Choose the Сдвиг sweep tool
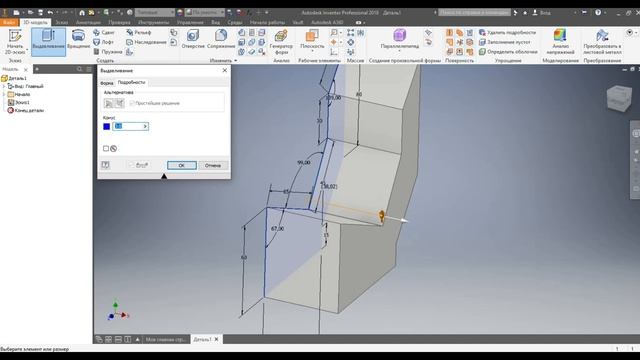This screenshot has height=360, width=640. point(104,32)
